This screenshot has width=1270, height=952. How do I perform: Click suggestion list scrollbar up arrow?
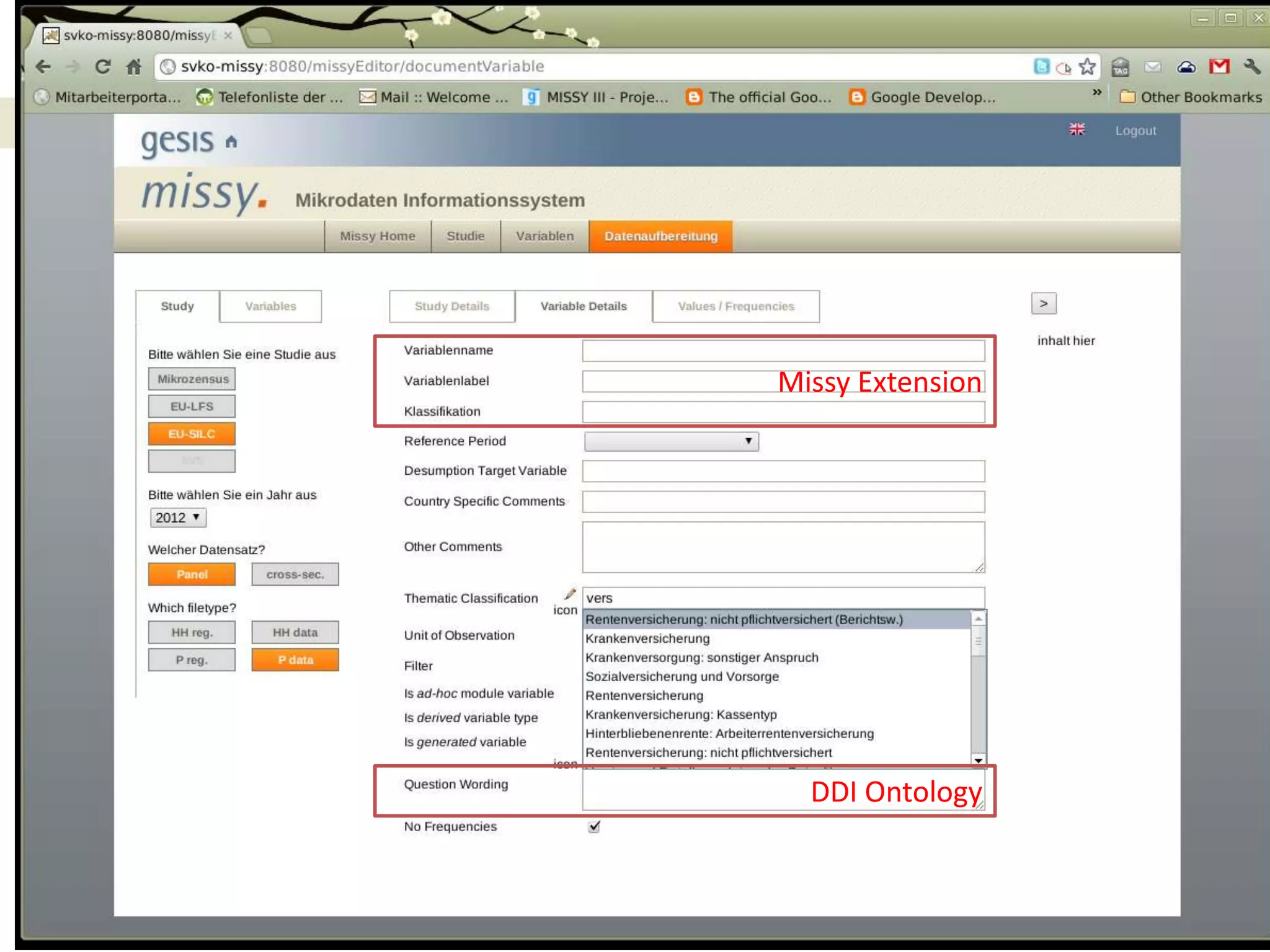[x=978, y=619]
